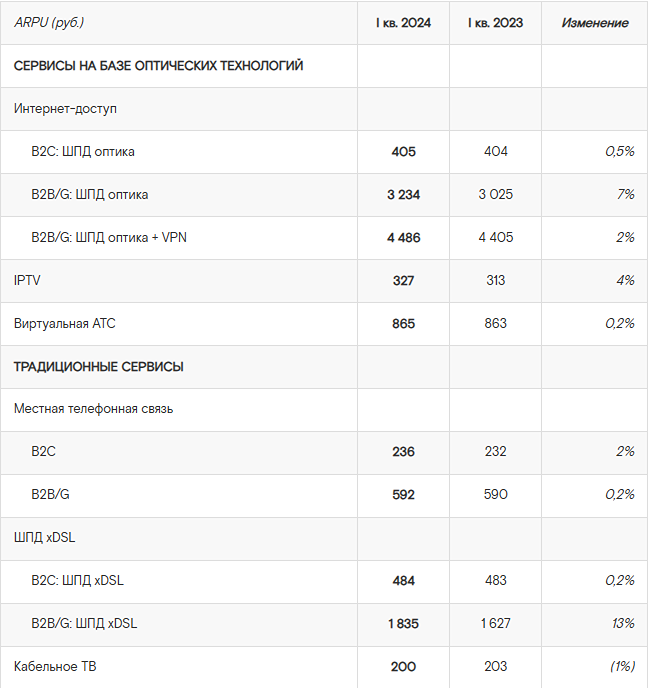The image size is (652, 688).
Task: Select the I кв. 2024 column header
Action: click(403, 23)
